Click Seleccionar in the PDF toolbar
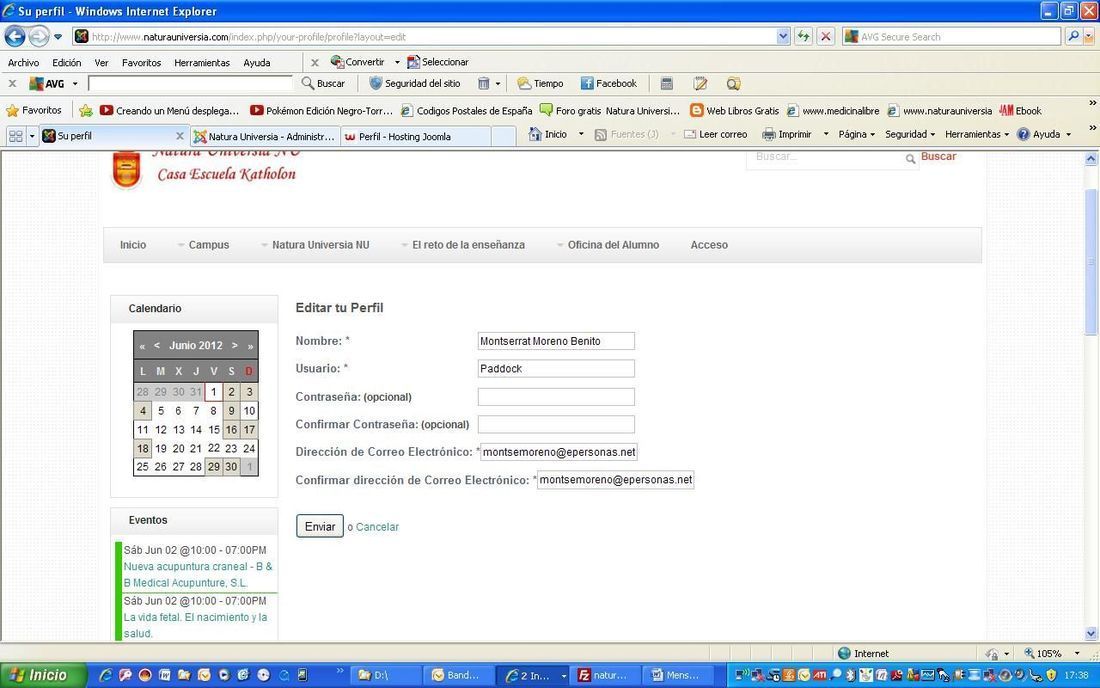1100x688 pixels. 438,62
